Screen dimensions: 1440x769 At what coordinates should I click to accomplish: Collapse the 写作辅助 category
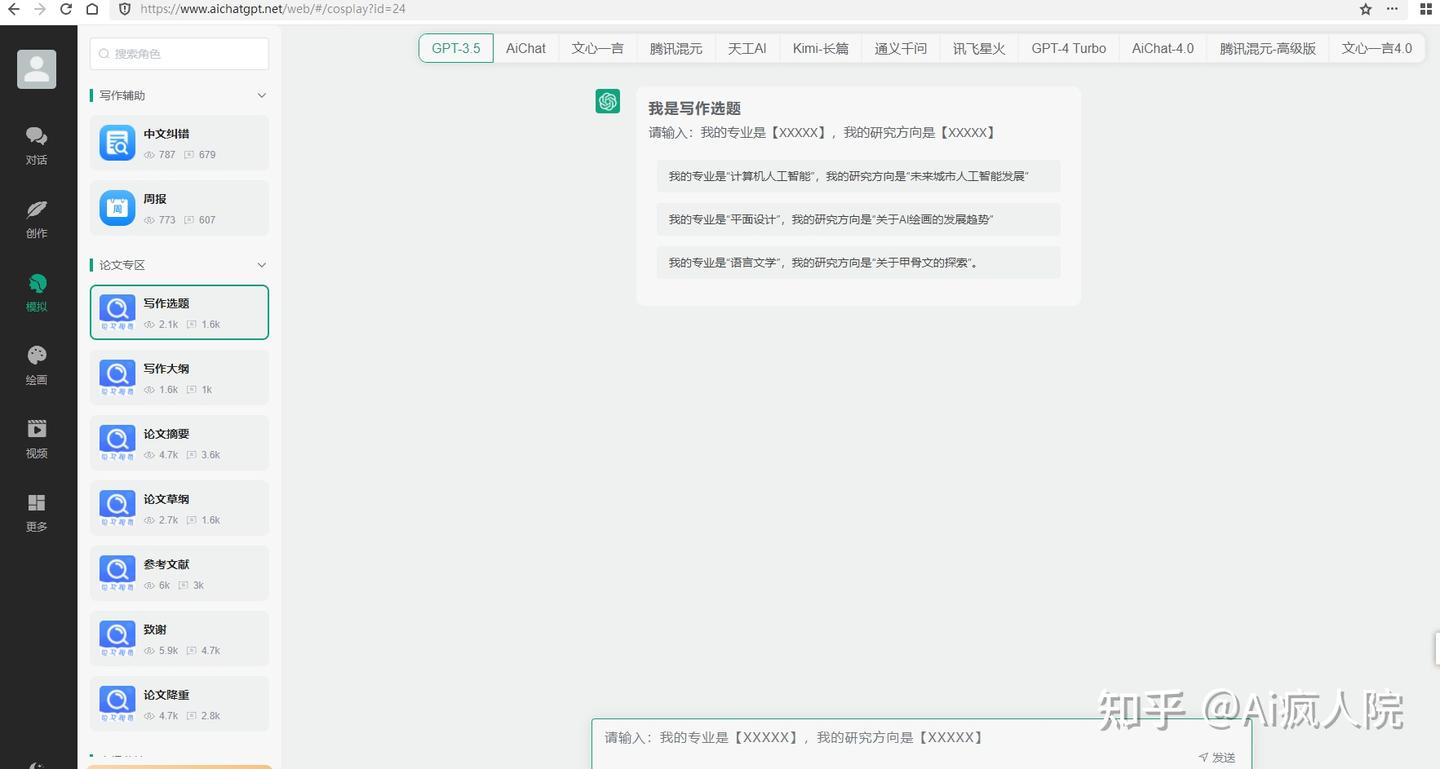coord(262,96)
